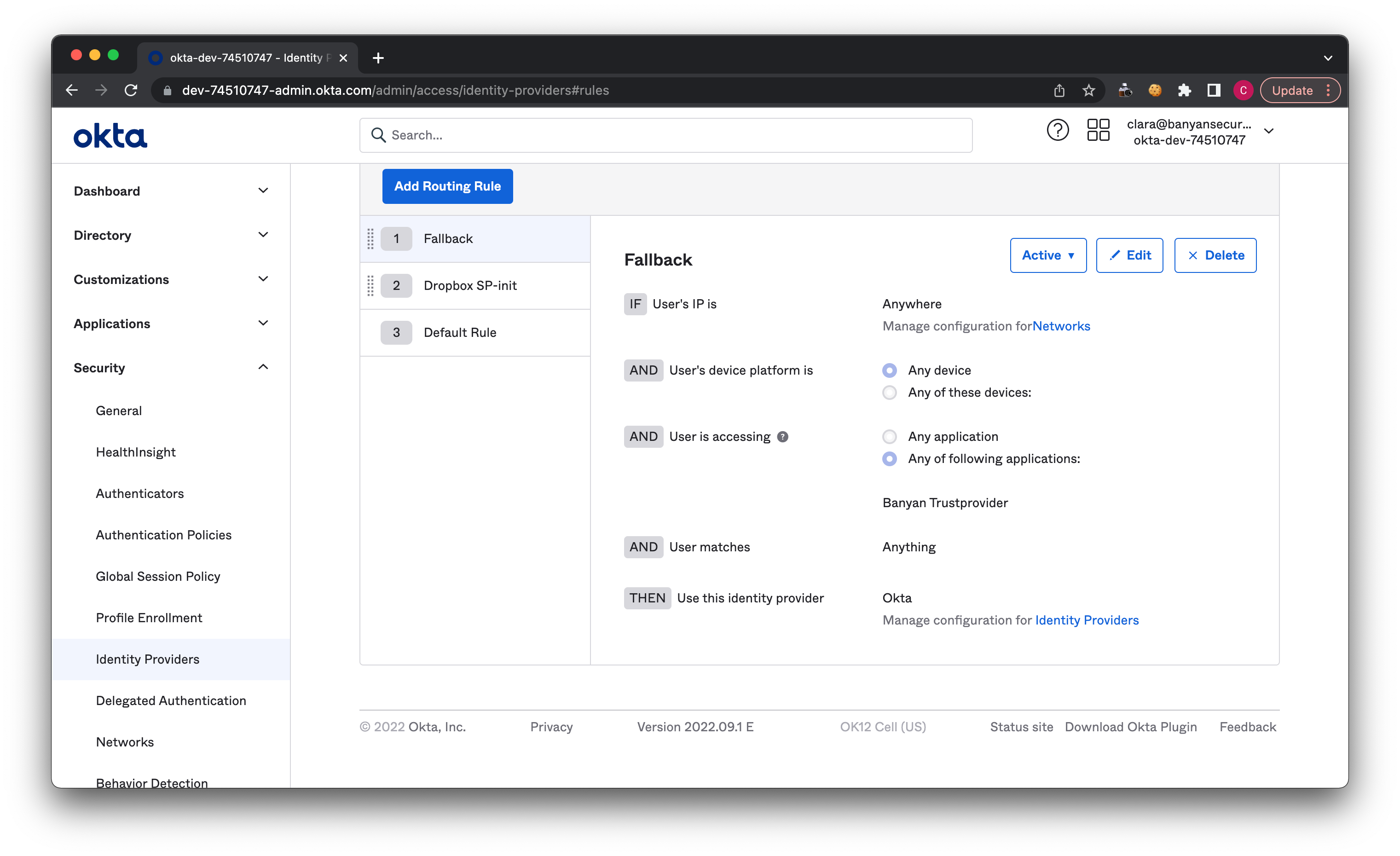
Task: Click the Okta help question mark icon
Action: coord(1058,131)
